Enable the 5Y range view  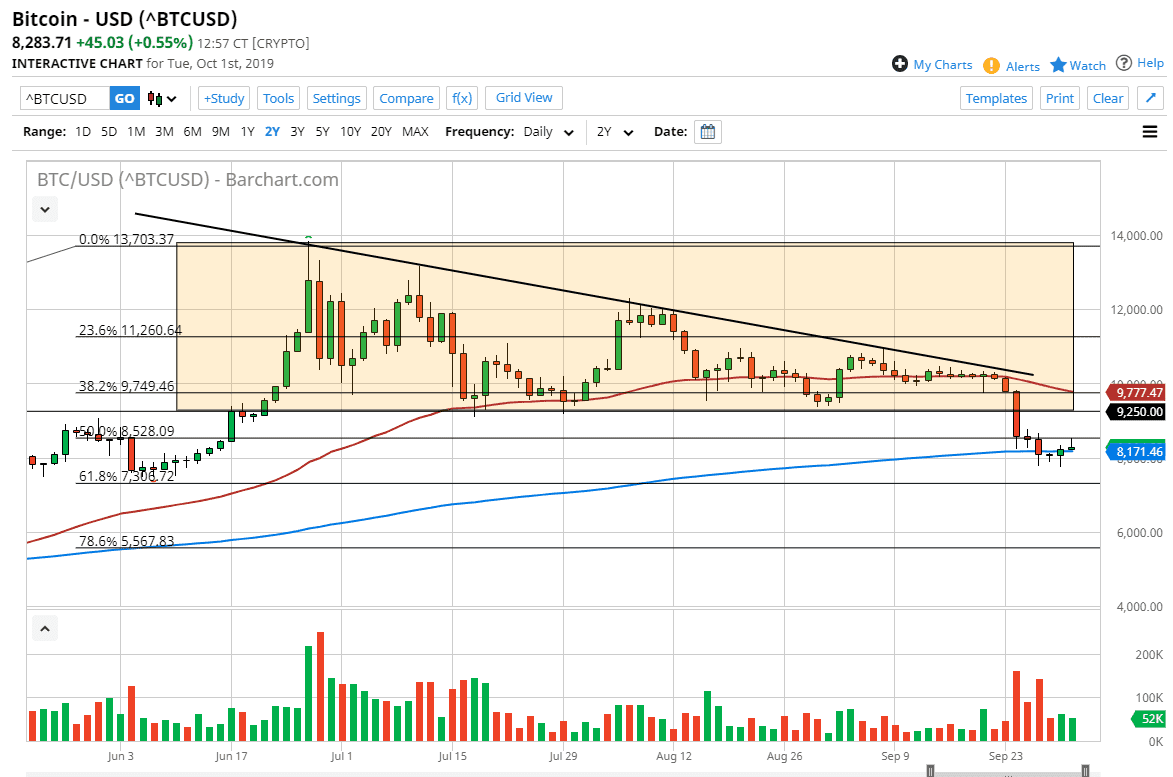(322, 131)
